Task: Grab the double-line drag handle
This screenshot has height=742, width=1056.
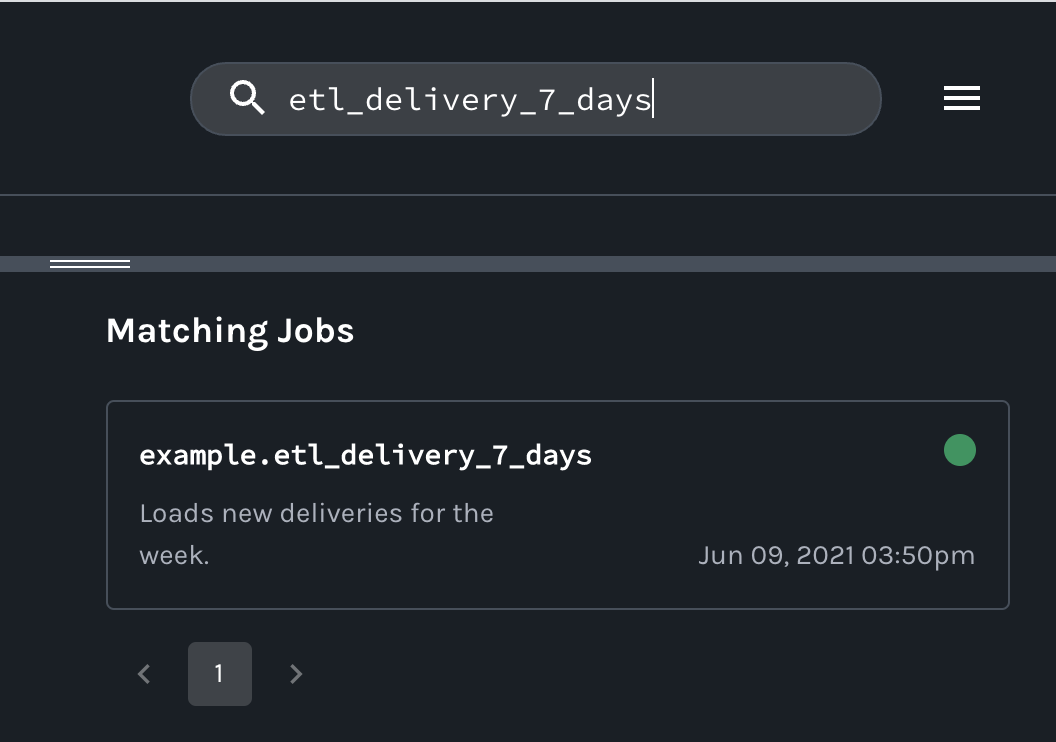Action: coord(90,264)
